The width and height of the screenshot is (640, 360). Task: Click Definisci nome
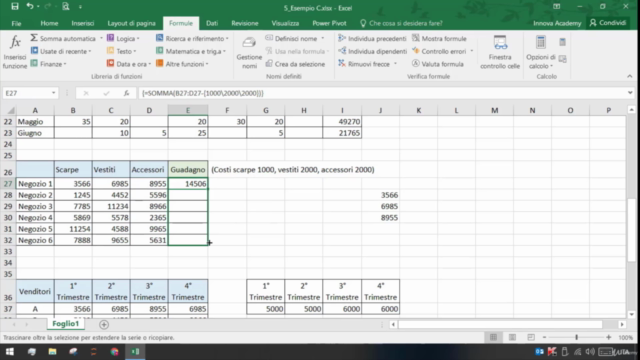click(291, 38)
